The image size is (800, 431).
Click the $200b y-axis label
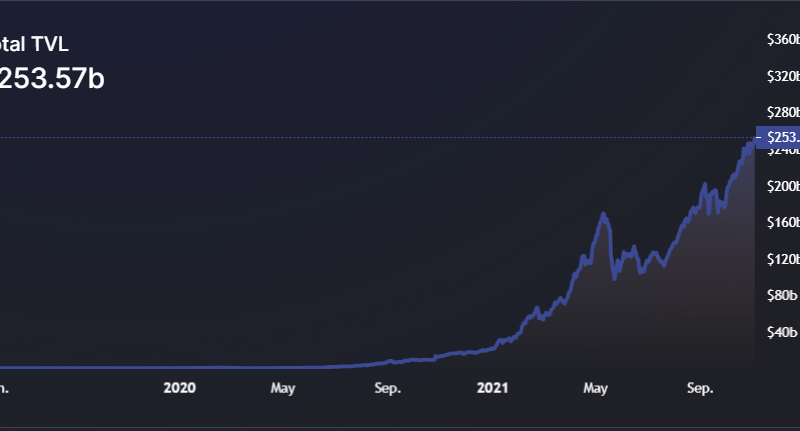coord(781,186)
